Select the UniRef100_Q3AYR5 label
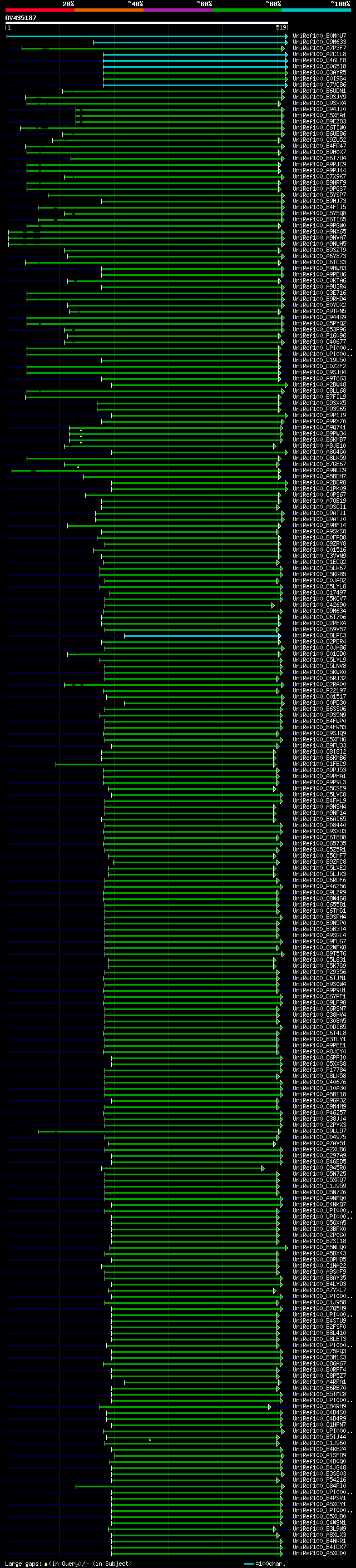The image size is (356, 1568). coord(319,72)
